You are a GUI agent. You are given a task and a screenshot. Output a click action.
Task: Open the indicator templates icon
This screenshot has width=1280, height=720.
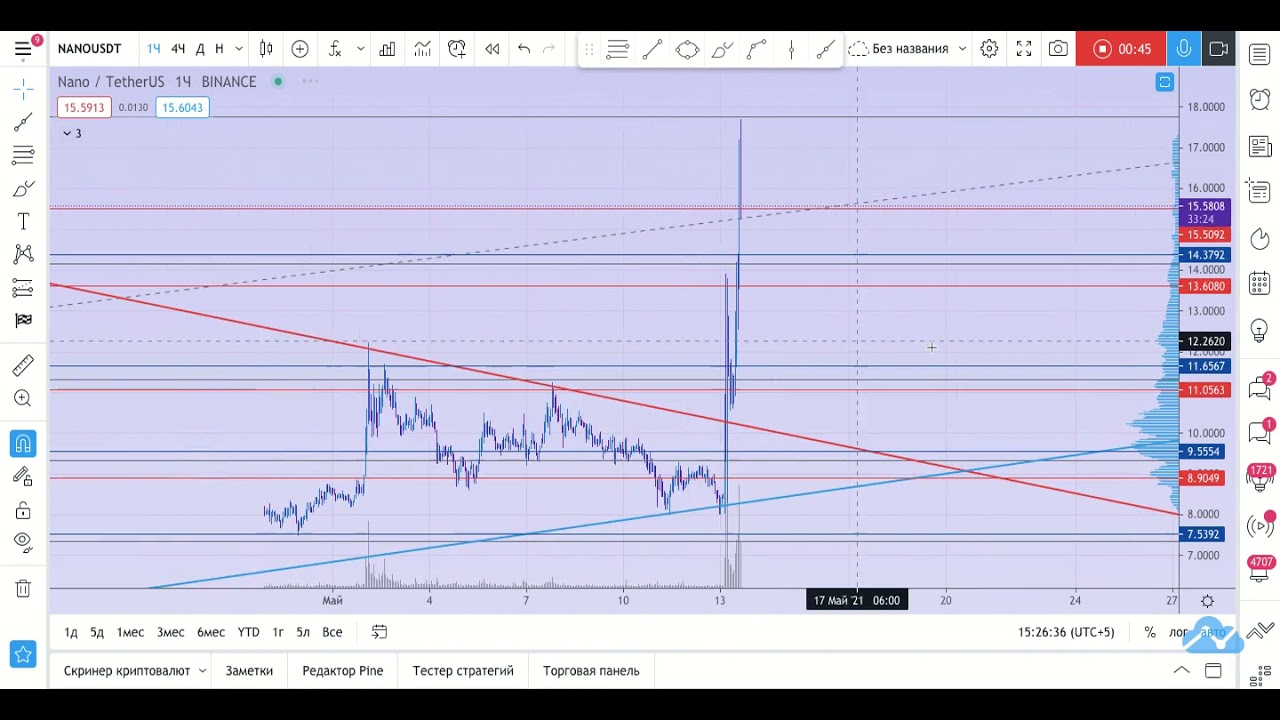422,49
